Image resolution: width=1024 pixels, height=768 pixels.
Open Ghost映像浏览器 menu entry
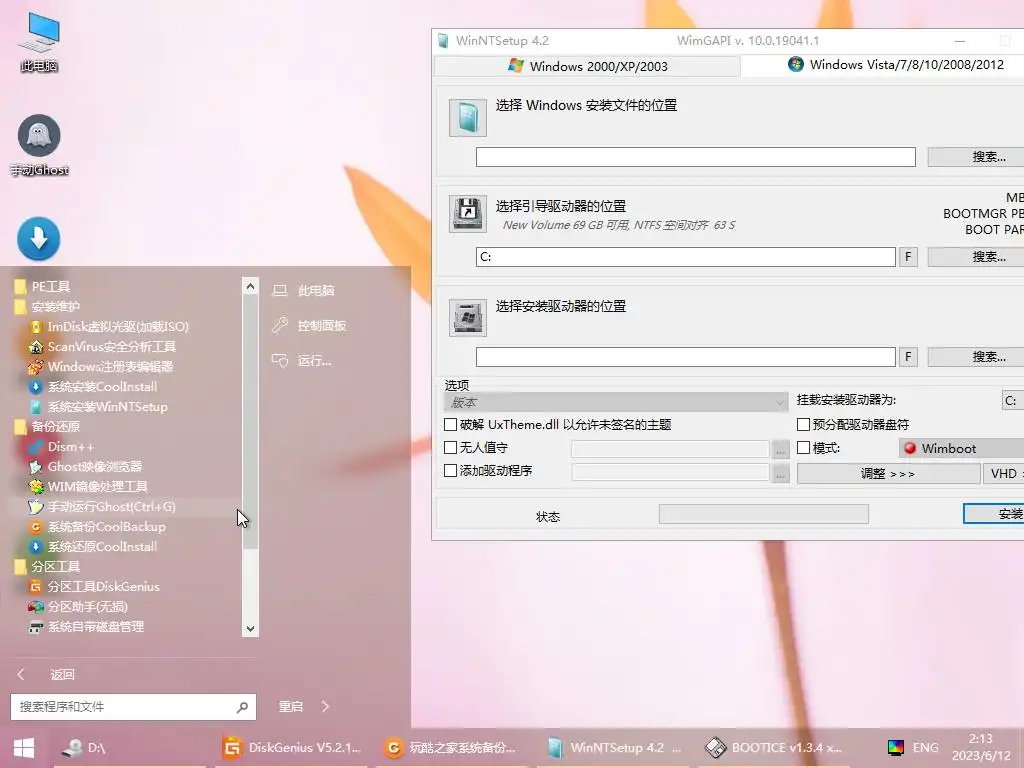(x=94, y=466)
